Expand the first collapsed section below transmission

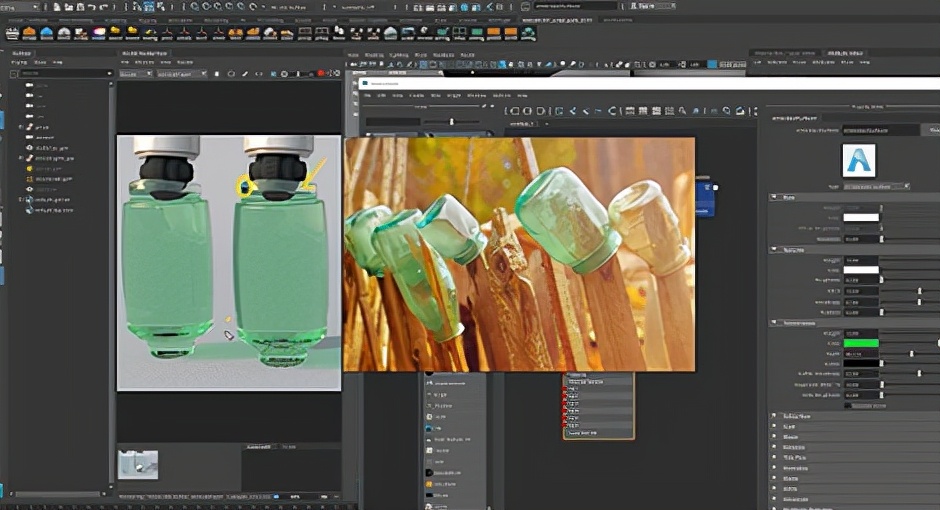tap(776, 416)
